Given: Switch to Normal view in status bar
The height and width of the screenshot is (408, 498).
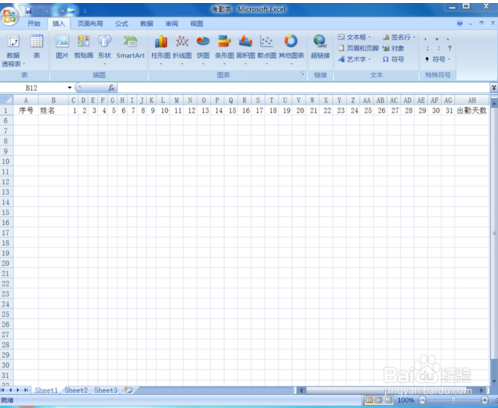Looking at the screenshot, I should click(x=369, y=400).
